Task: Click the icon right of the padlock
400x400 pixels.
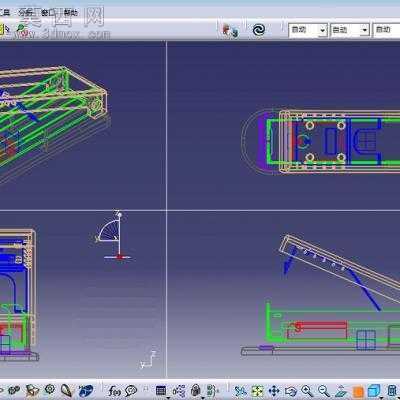Action: [x=212, y=390]
